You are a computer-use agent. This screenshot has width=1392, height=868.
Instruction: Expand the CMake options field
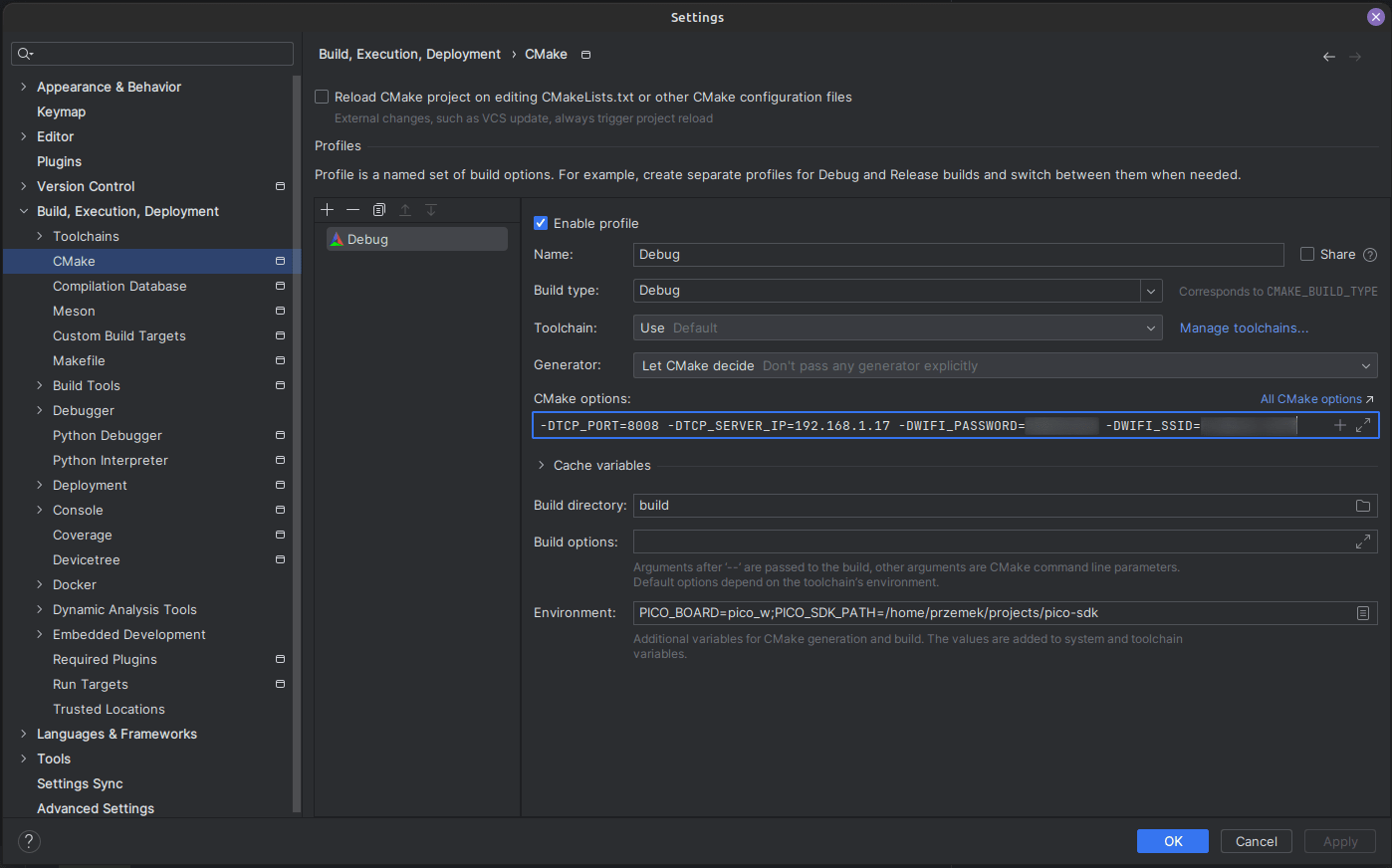1363,425
